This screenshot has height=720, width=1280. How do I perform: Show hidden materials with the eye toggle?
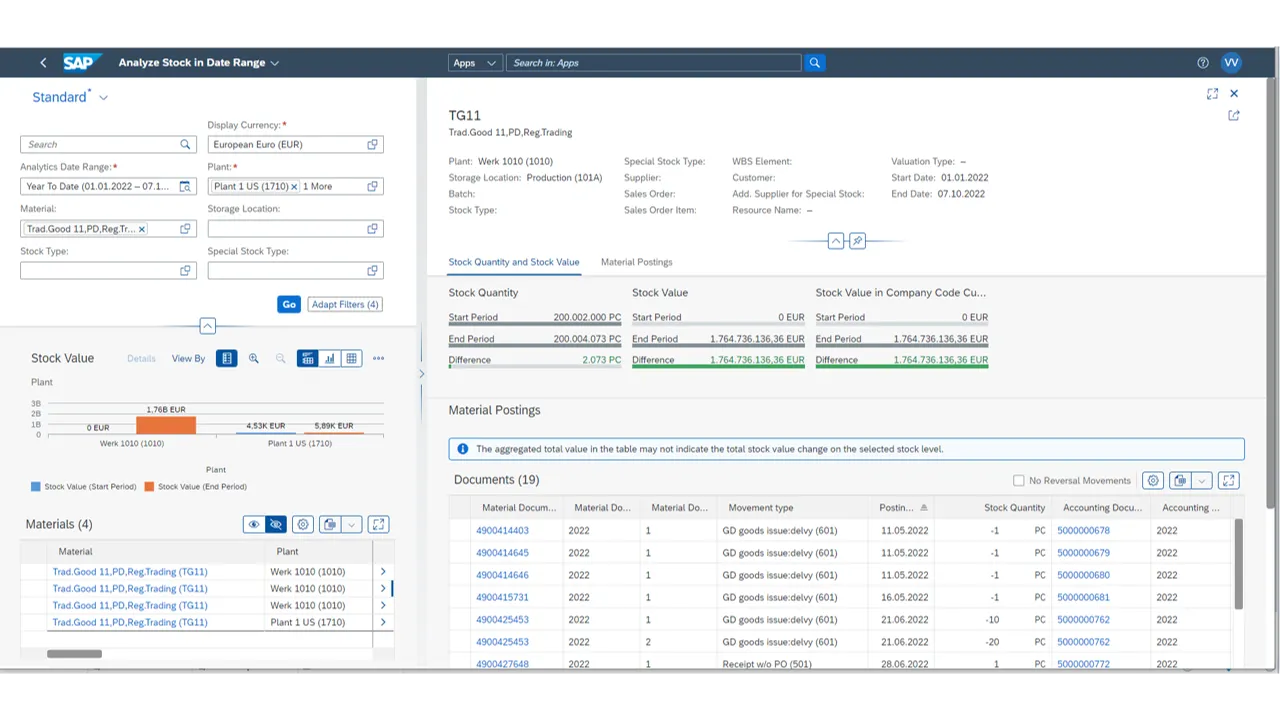[x=254, y=524]
